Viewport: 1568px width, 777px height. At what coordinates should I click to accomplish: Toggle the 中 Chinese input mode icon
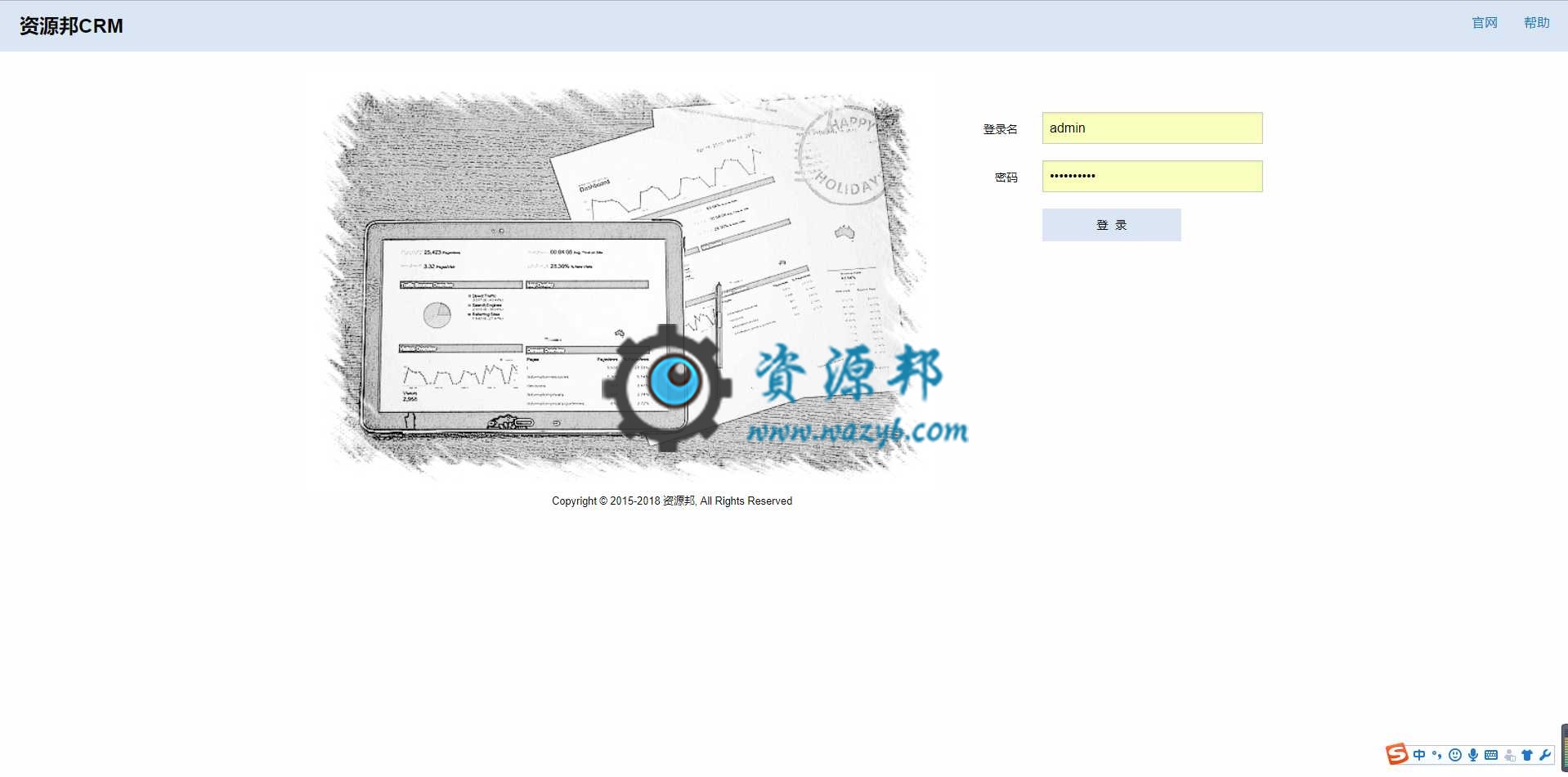coord(1418,755)
